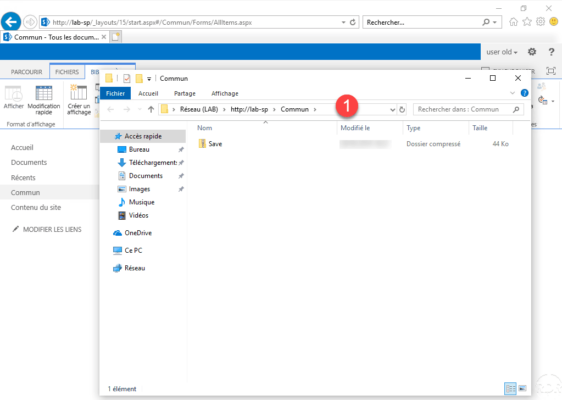Image resolution: width=562 pixels, height=400 pixels.
Task: Open the Fichier tab in Explorer
Action: pyautogui.click(x=115, y=93)
